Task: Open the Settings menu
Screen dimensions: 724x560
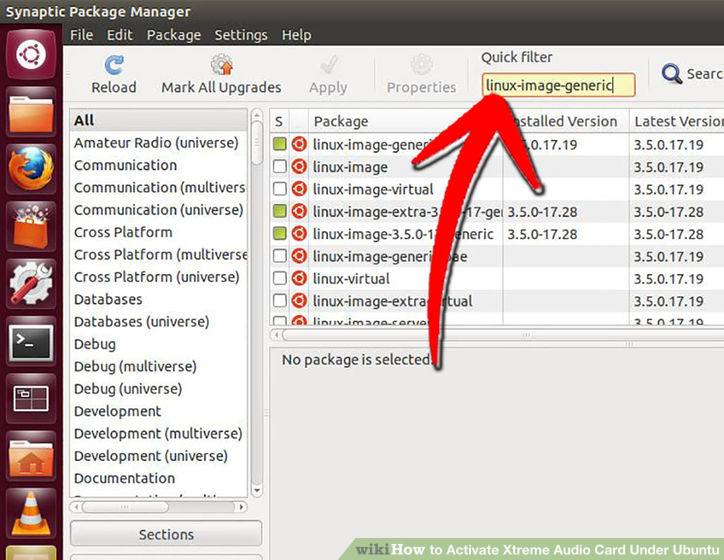Action: point(241,35)
